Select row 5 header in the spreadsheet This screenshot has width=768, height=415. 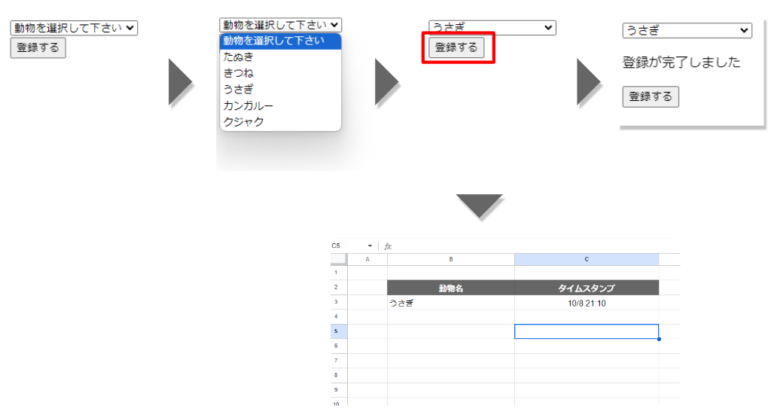(x=338, y=331)
